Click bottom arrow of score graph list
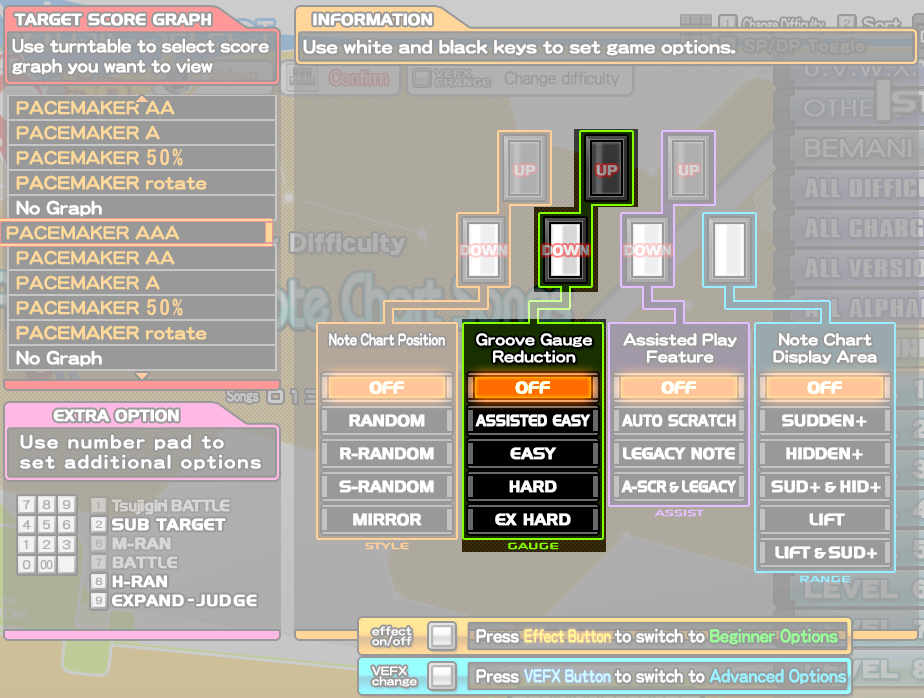 [142, 376]
